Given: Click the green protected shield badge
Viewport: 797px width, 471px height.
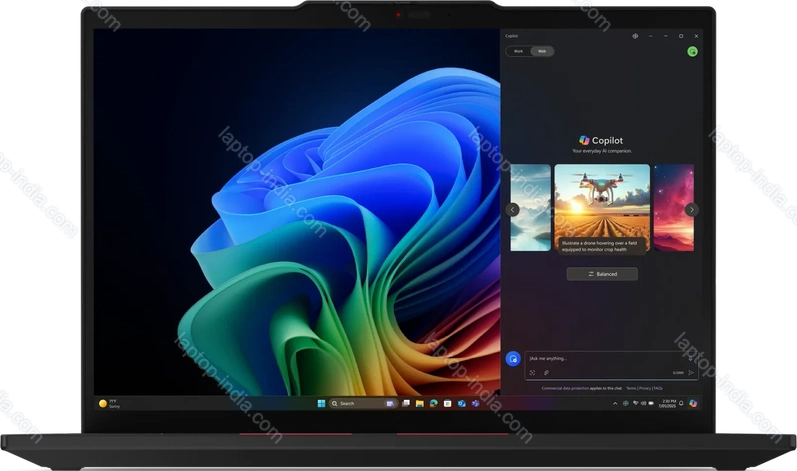Looking at the screenshot, I should click(x=692, y=51).
